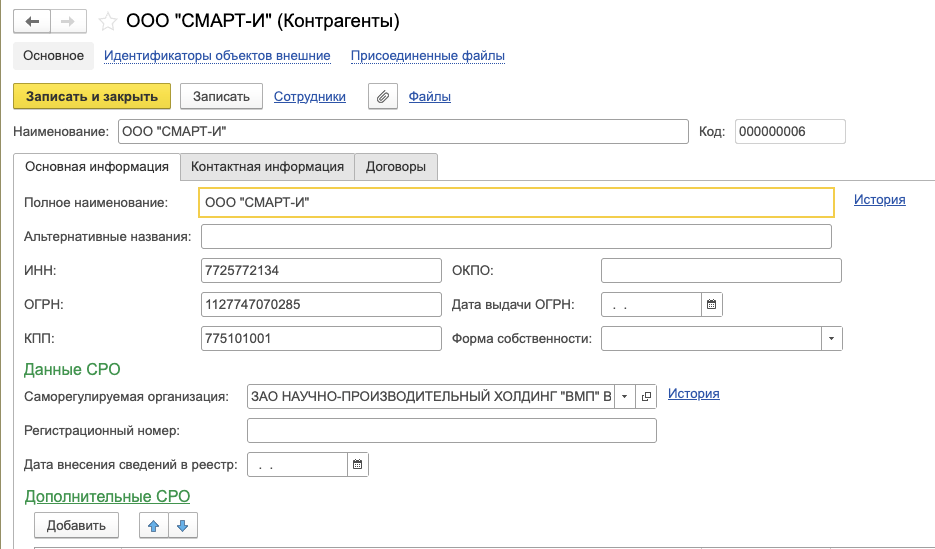Expand the Форма собственности dropdown

point(831,339)
